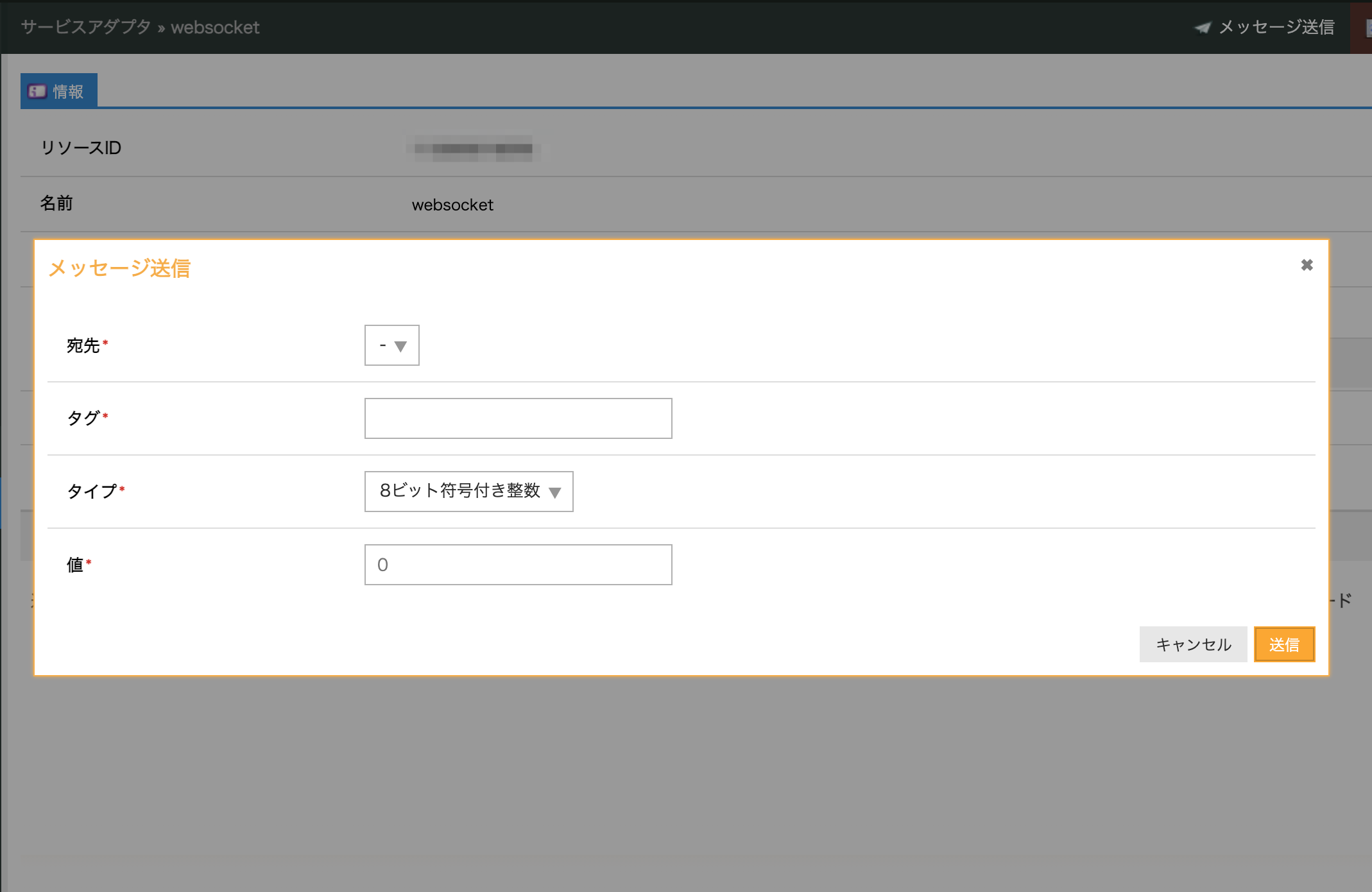Click the websocket breadcrumb item
Image resolution: width=1372 pixels, height=892 pixels.
coord(215,28)
